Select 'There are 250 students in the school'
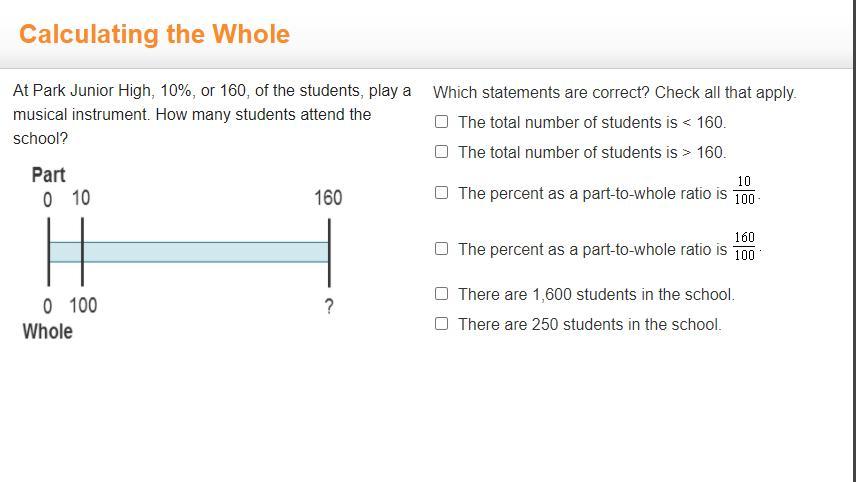856x482 pixels. click(x=442, y=324)
